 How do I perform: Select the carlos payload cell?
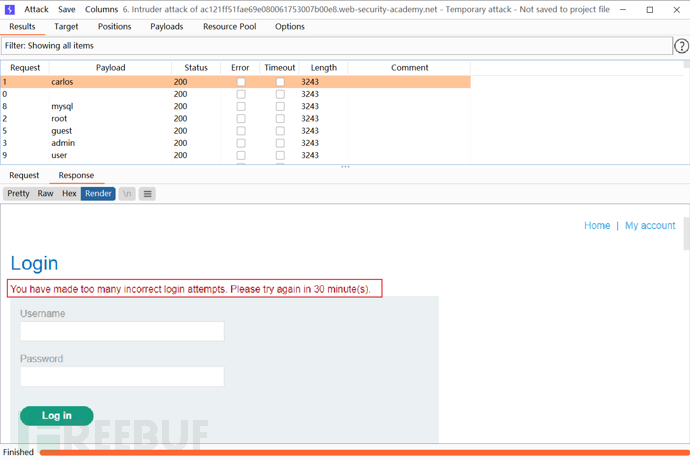point(110,82)
